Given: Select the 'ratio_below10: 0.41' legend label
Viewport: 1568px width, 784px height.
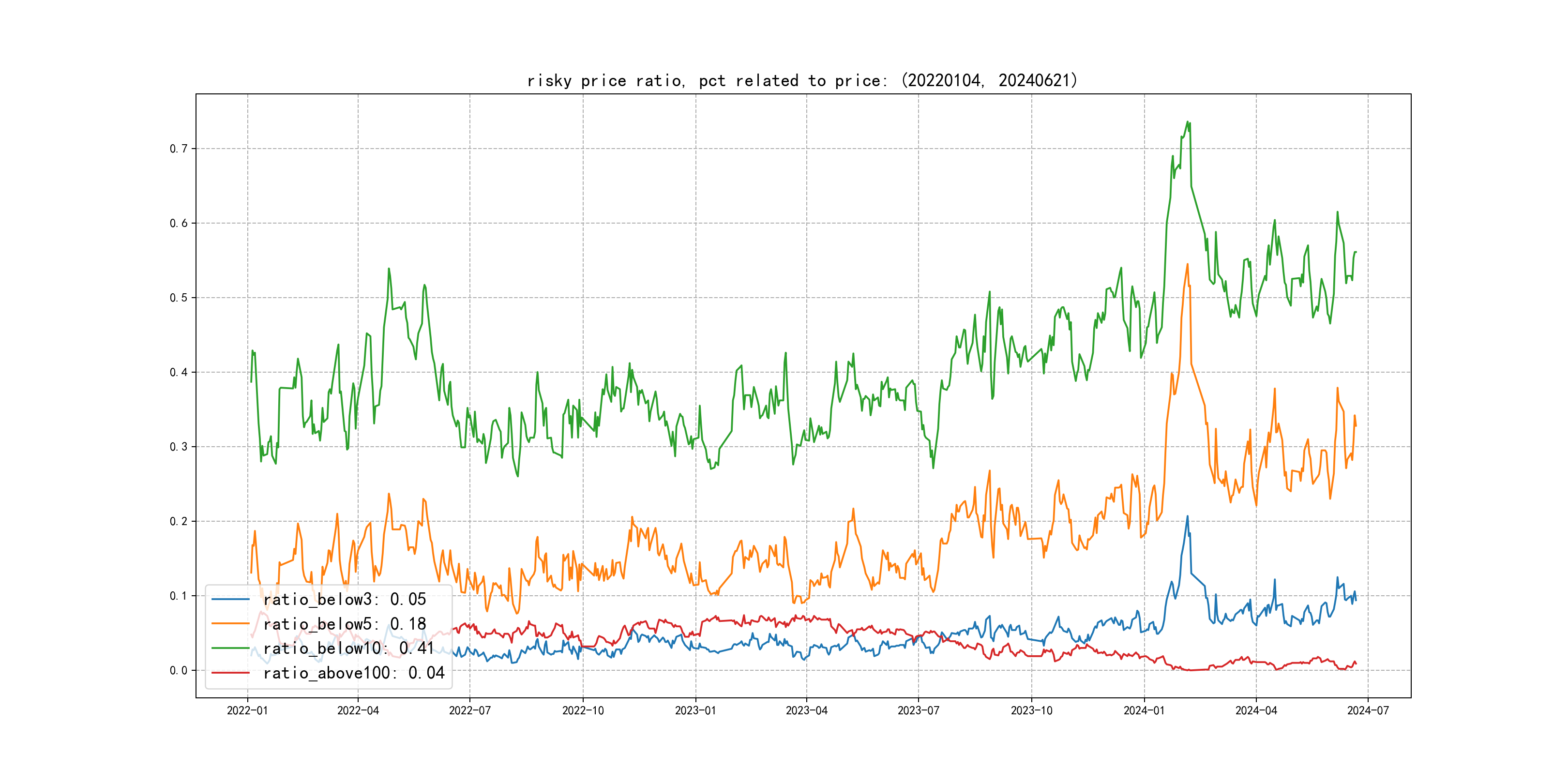Looking at the screenshot, I should 349,648.
